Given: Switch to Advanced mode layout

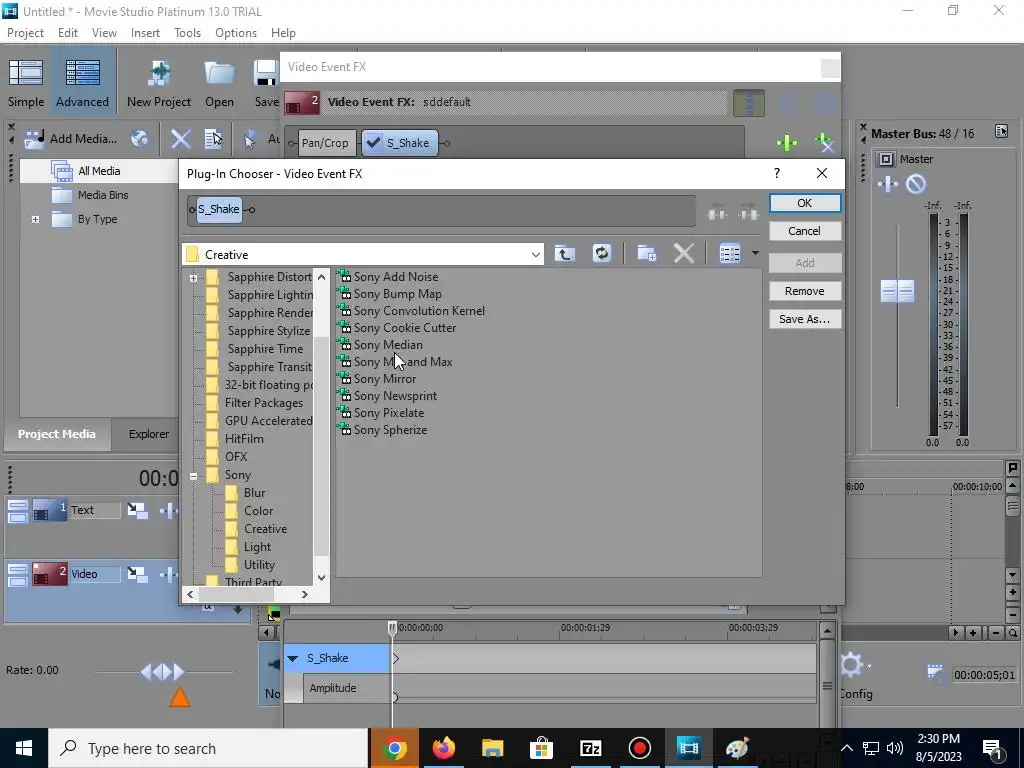Looking at the screenshot, I should click(x=82, y=83).
